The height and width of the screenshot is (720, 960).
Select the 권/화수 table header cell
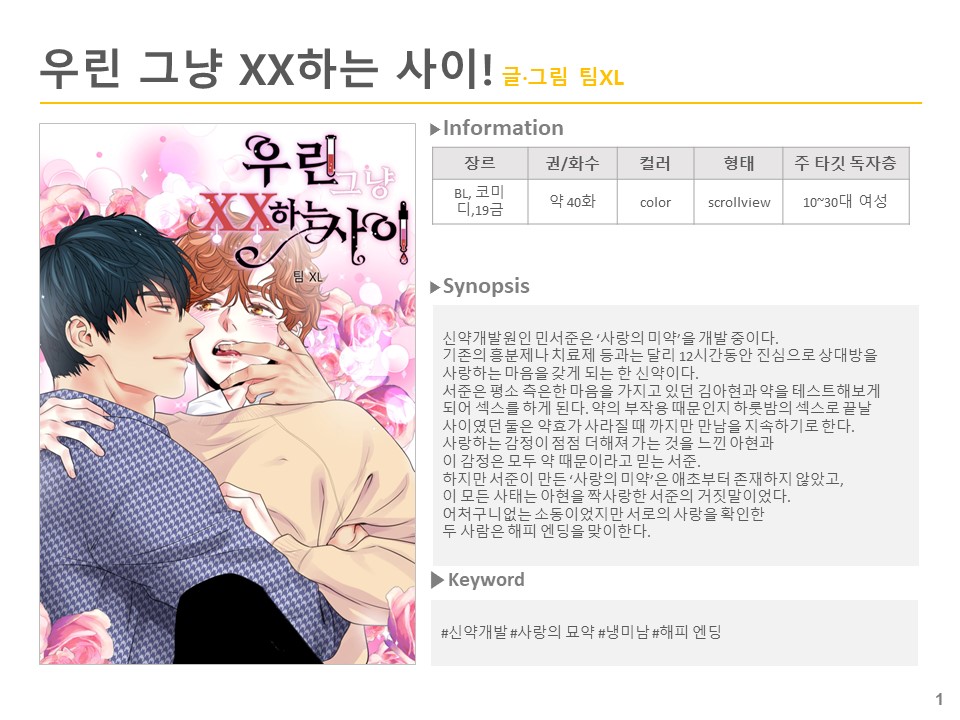(572, 163)
